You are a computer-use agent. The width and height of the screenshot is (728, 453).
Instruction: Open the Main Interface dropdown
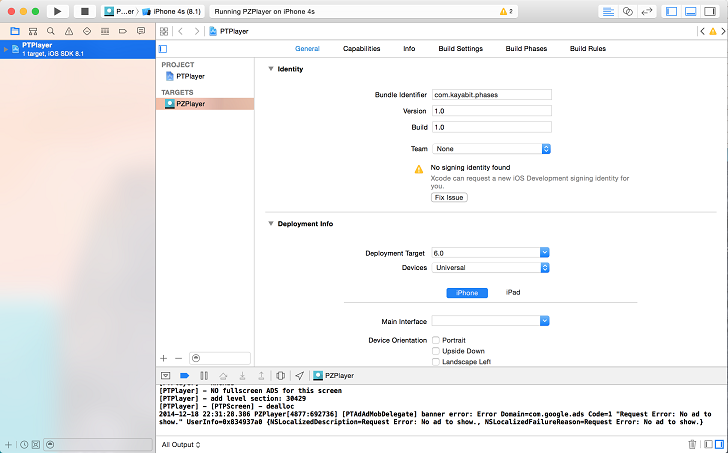(545, 321)
